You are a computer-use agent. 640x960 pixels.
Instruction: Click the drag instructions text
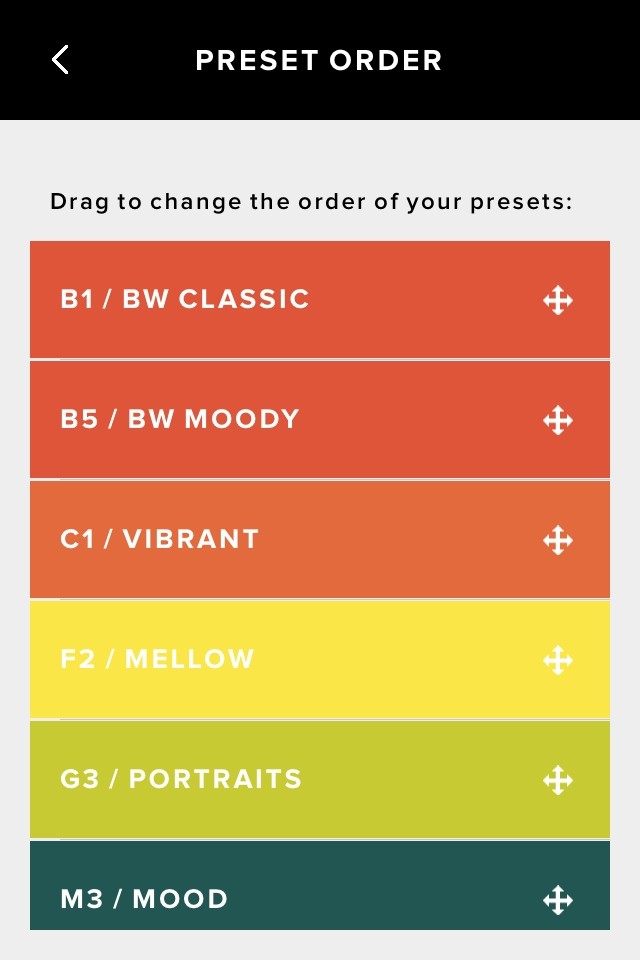(311, 202)
